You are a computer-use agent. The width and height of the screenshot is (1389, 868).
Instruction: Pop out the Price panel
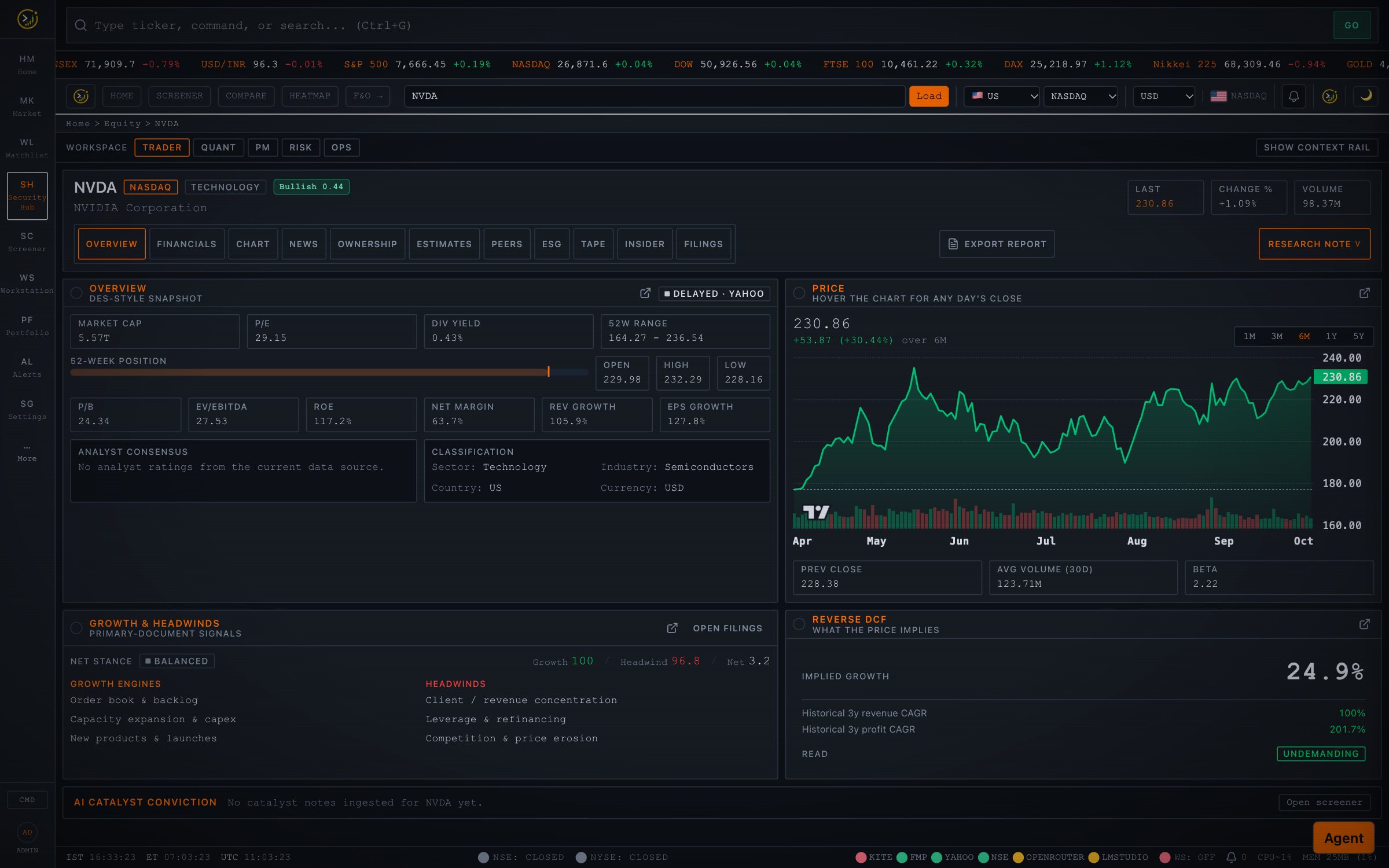1364,293
